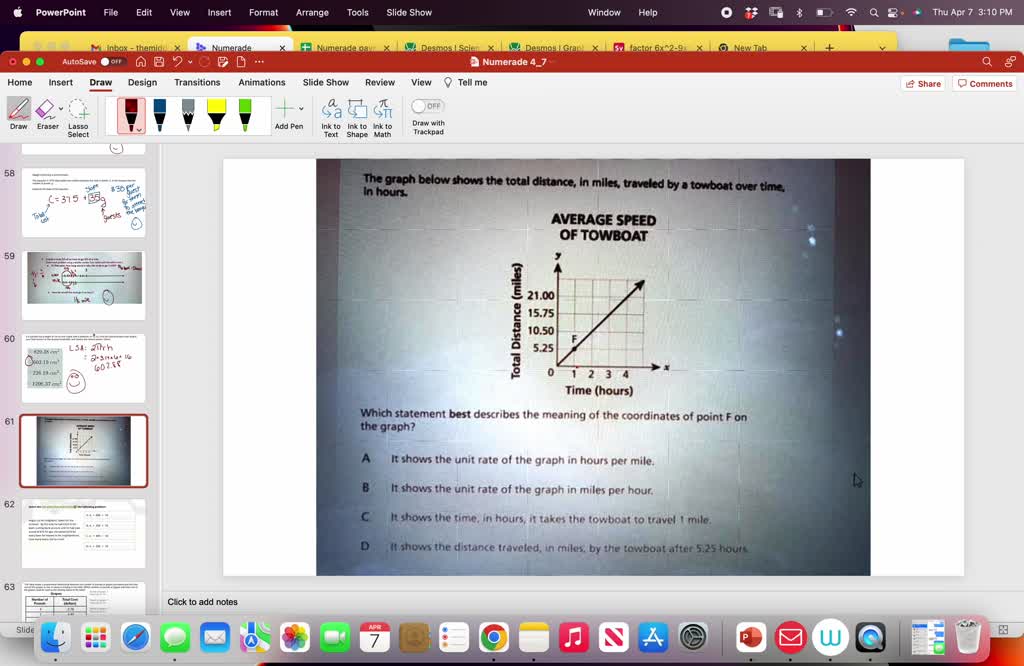
Task: Open App Store from the dock
Action: [653, 637]
